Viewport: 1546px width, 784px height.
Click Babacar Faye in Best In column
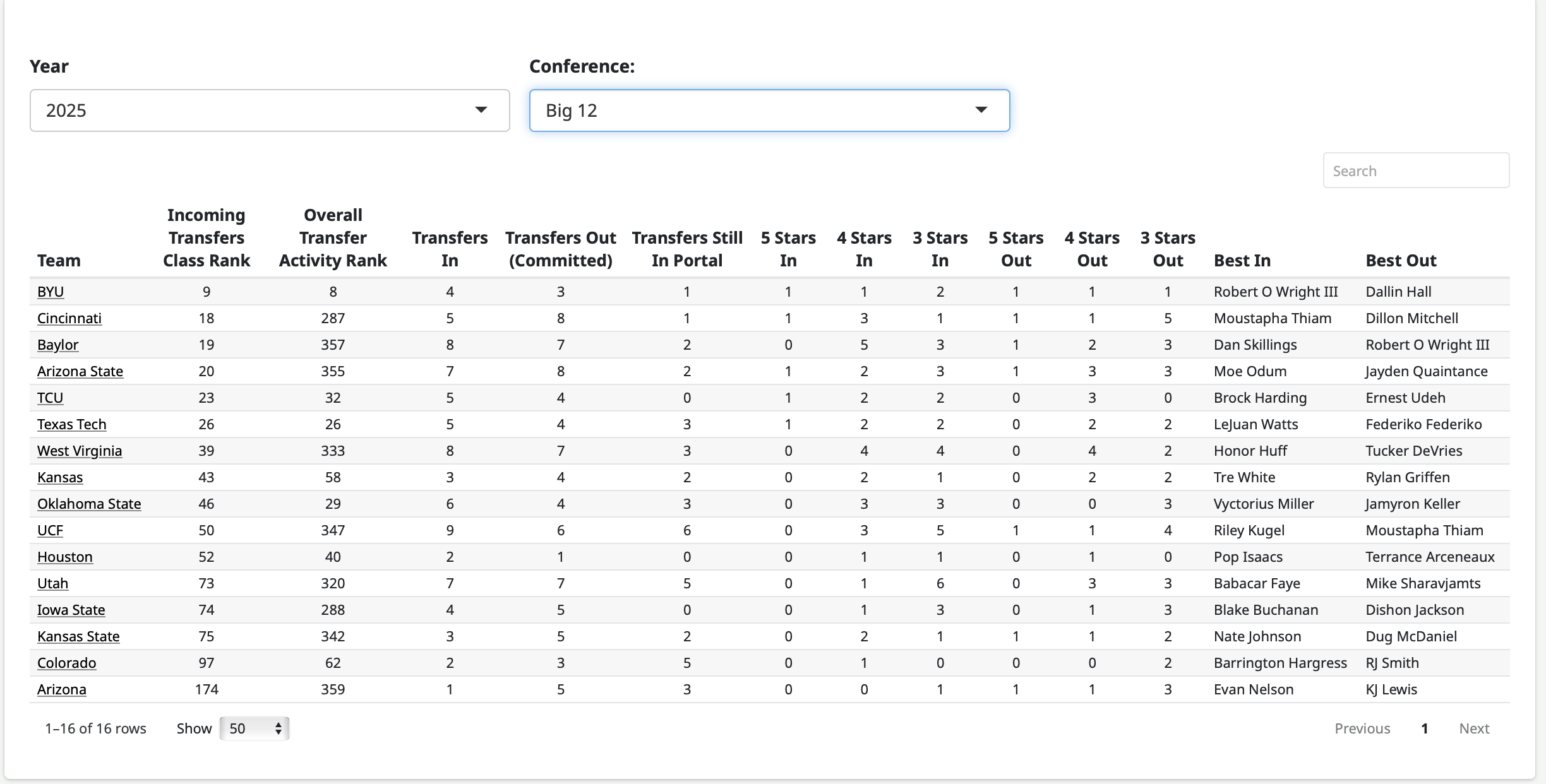coord(1257,583)
